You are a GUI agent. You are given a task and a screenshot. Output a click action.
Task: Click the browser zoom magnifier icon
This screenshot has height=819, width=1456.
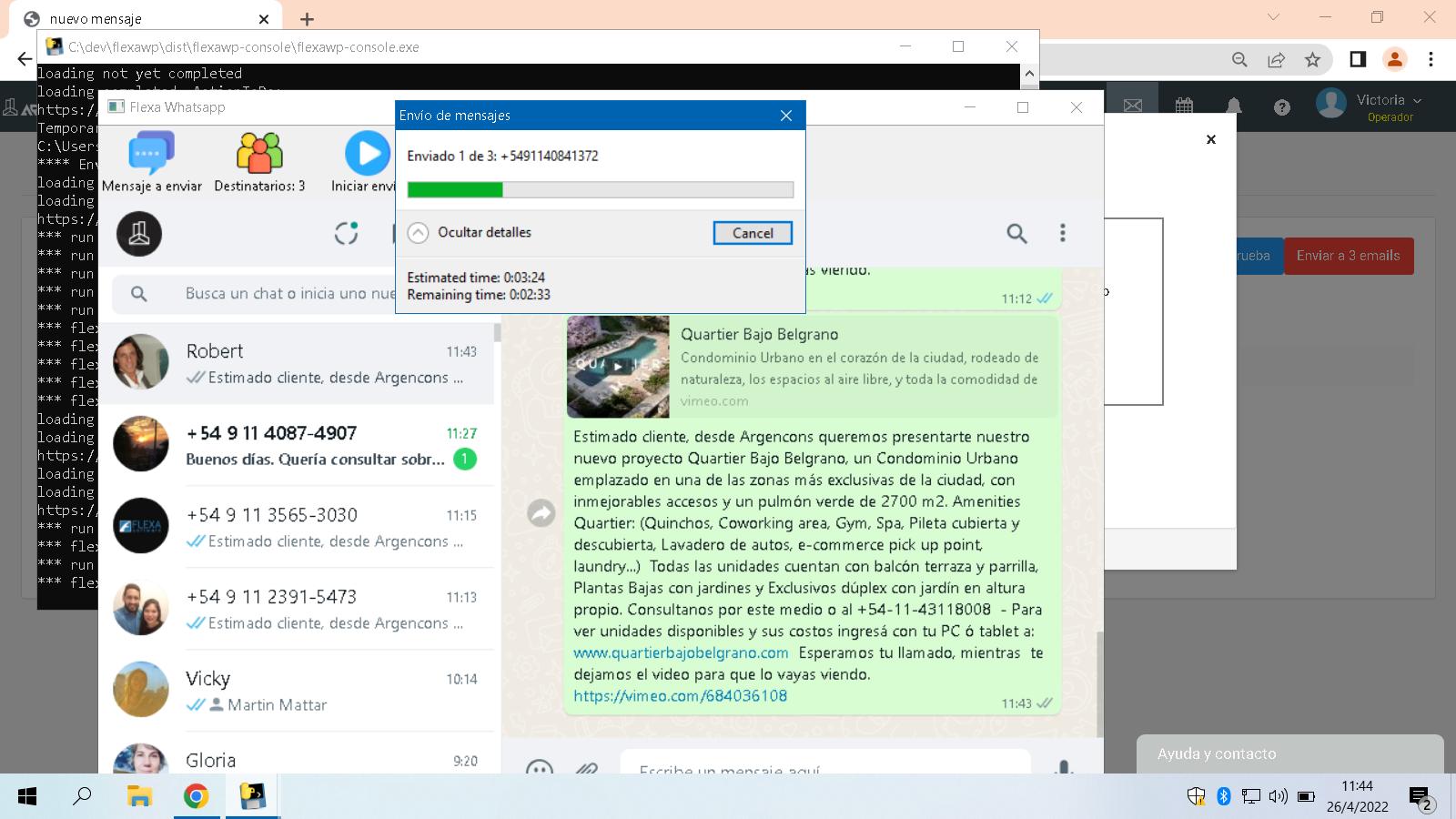pos(1239,59)
